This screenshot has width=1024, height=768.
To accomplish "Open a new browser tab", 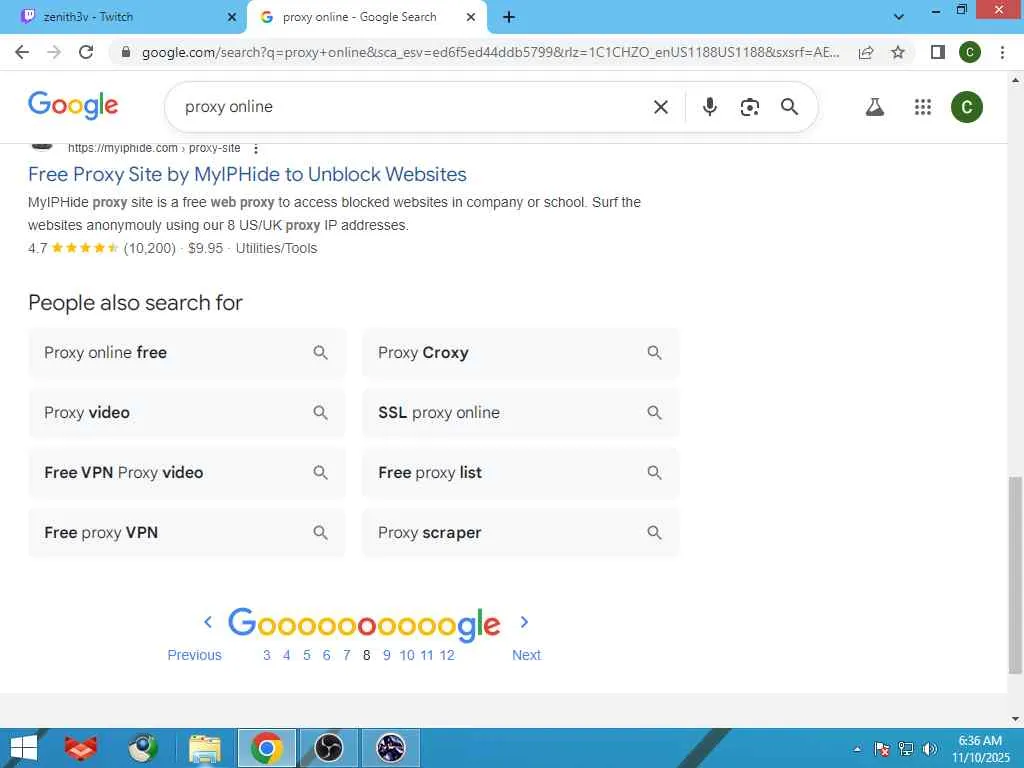I will (509, 18).
